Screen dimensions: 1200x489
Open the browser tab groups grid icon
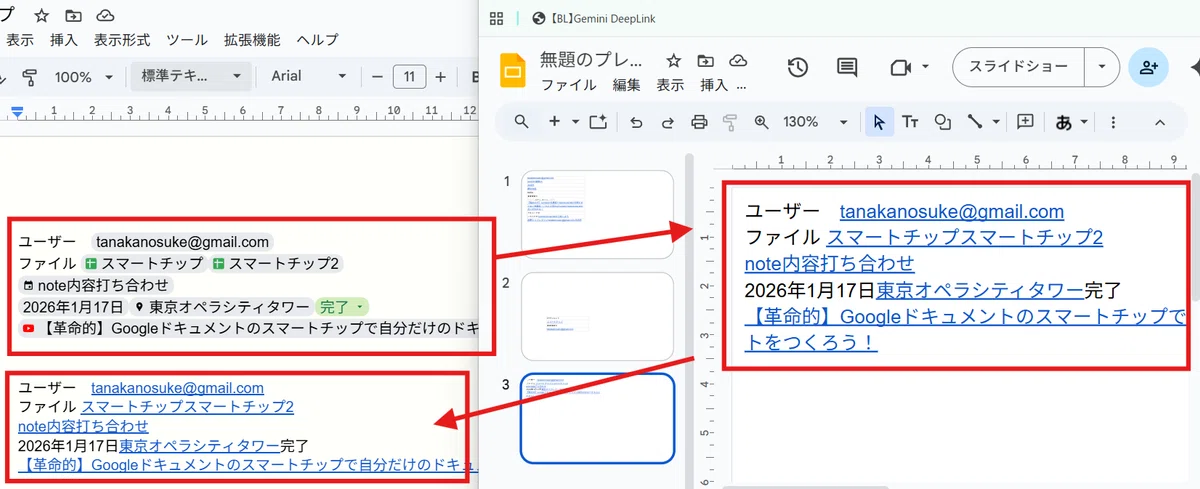[x=496, y=18]
